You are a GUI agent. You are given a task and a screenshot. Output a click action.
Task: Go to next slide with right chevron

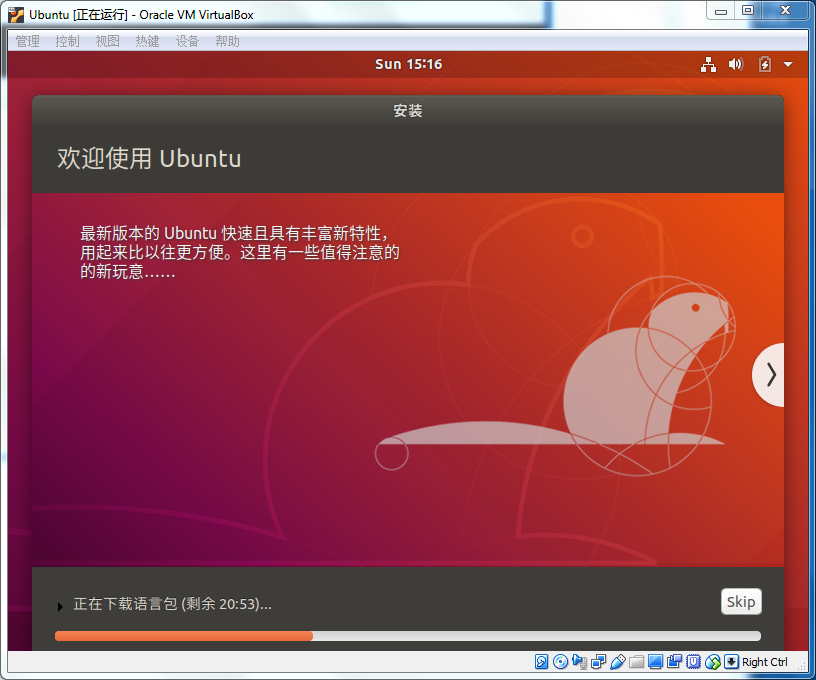[769, 375]
